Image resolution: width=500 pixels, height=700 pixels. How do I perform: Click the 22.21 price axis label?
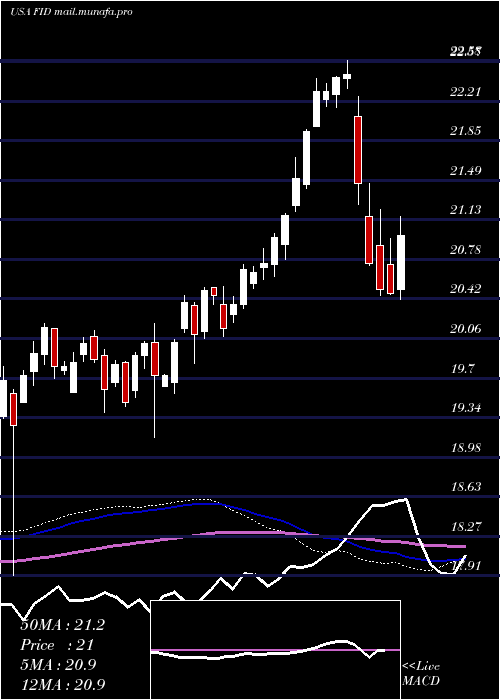(465, 92)
